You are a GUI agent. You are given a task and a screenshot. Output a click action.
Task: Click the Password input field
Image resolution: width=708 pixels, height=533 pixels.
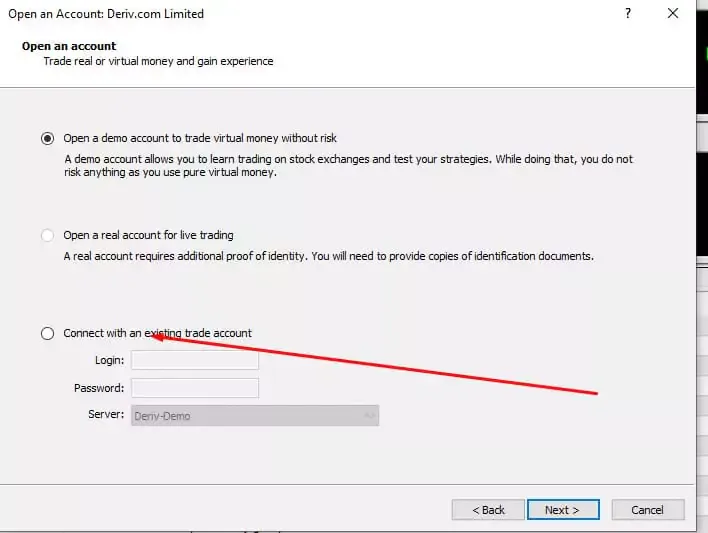[195, 388]
